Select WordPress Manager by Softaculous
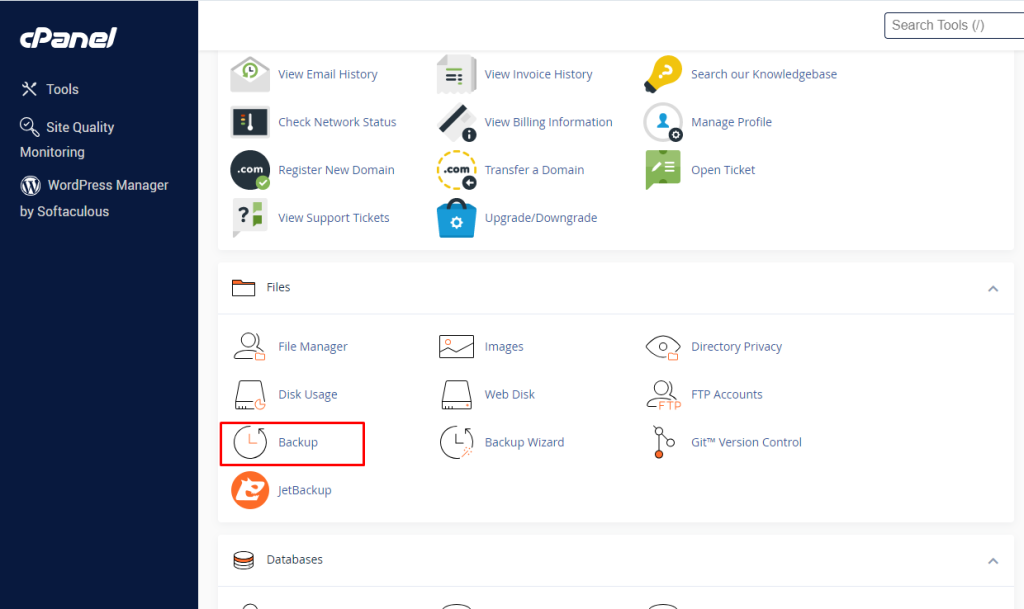This screenshot has width=1024, height=609. pos(94,197)
